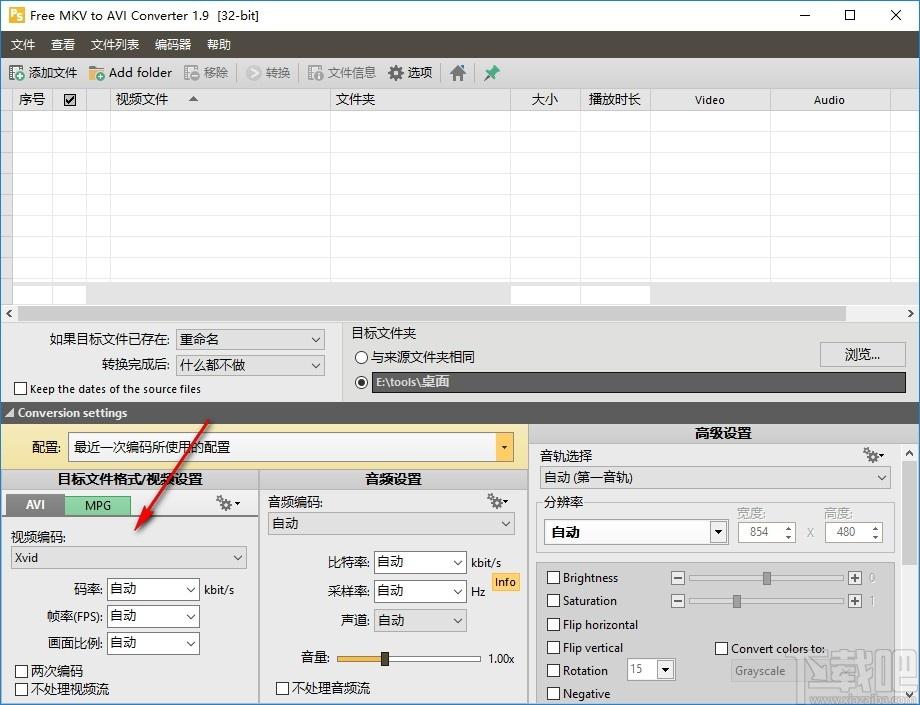Click the target folder path field

[638, 382]
